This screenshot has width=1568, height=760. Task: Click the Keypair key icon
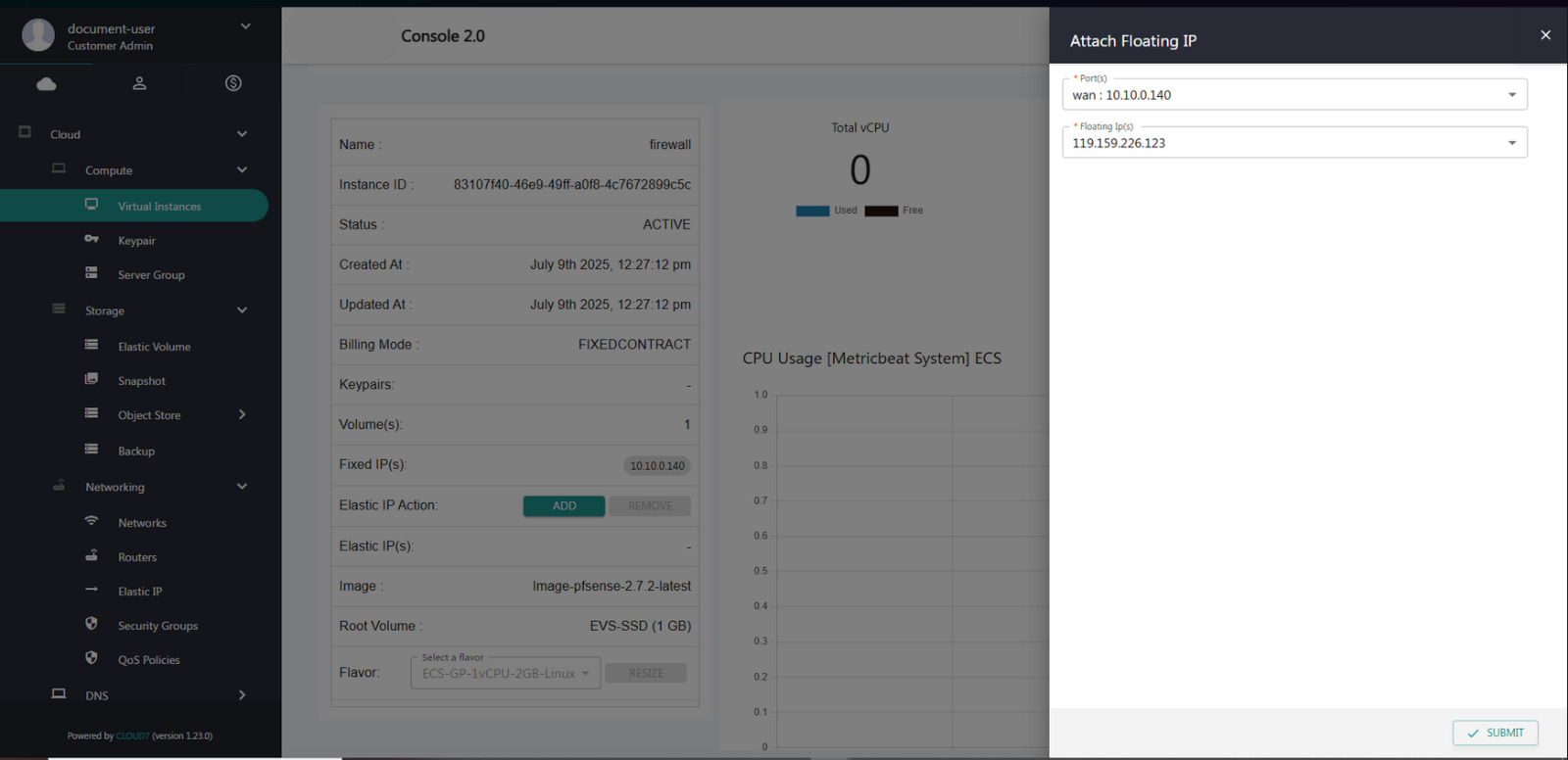[91, 240]
